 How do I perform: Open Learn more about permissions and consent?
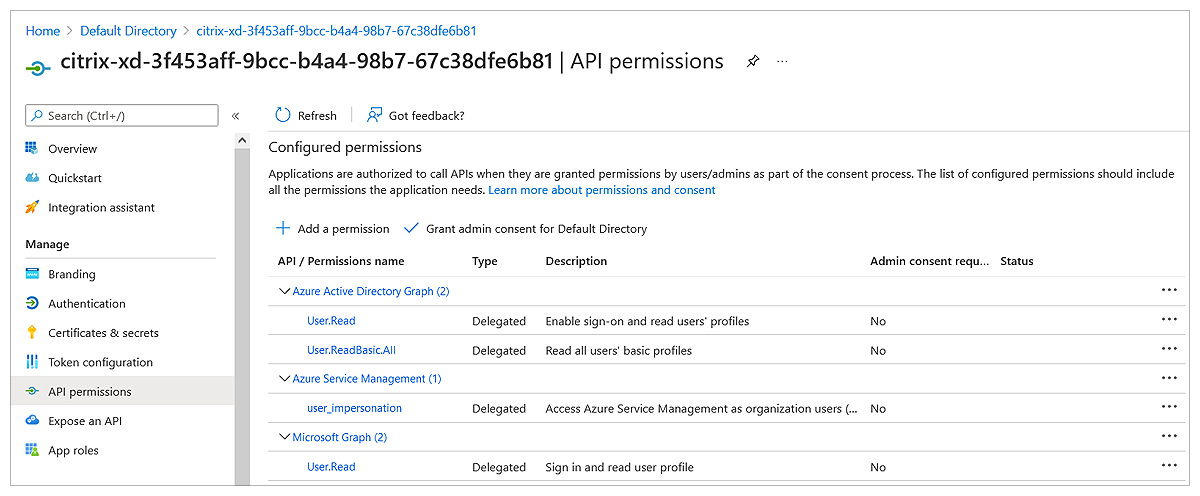[602, 190]
